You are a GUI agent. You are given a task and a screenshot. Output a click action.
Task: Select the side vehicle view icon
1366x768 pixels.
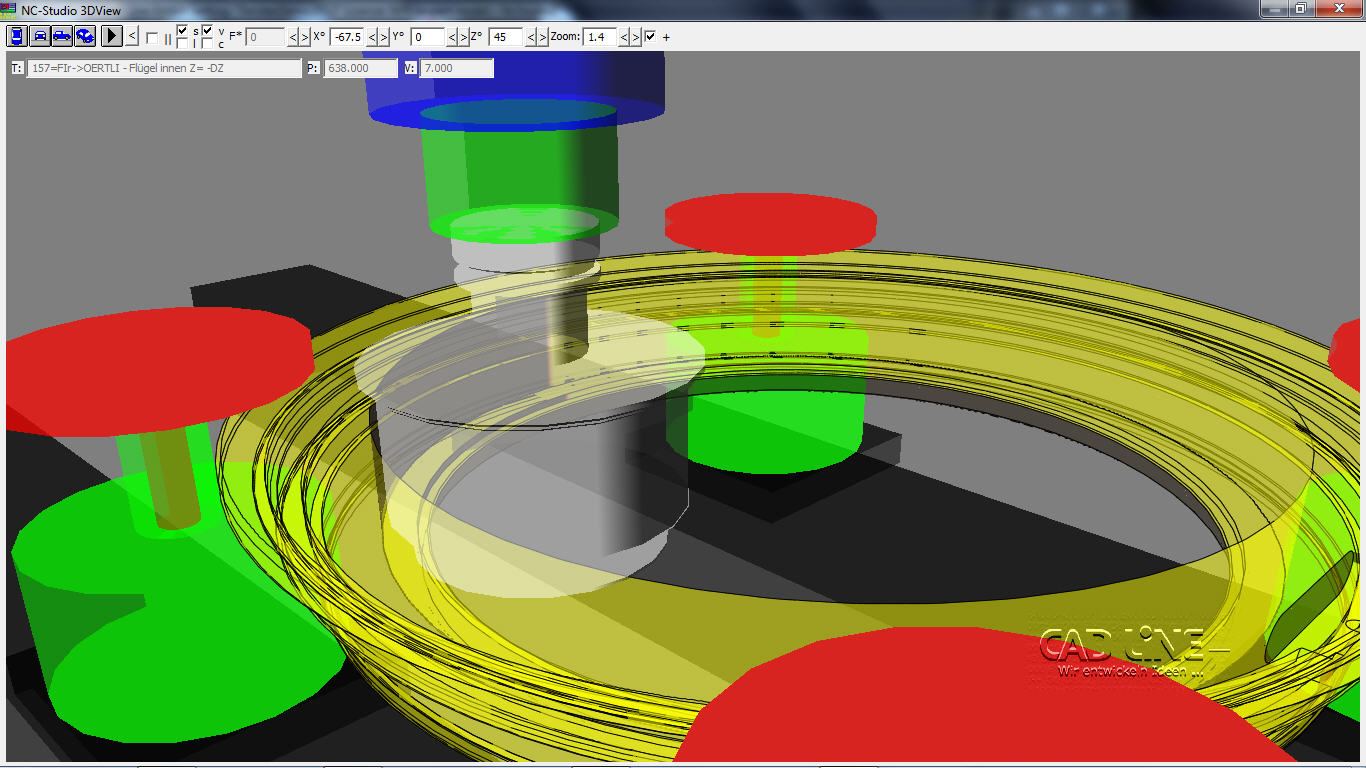[63, 36]
